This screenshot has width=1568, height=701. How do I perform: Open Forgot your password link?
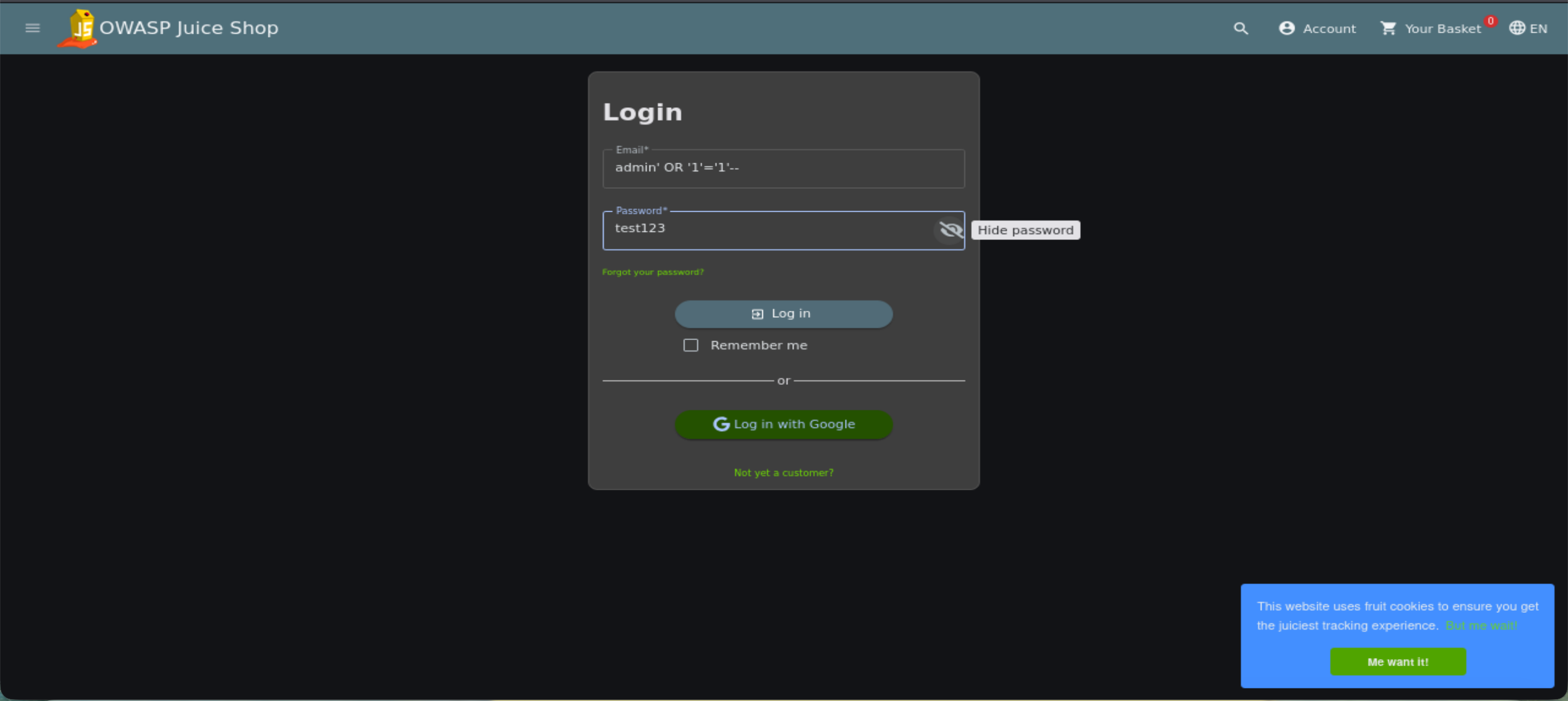click(x=653, y=272)
